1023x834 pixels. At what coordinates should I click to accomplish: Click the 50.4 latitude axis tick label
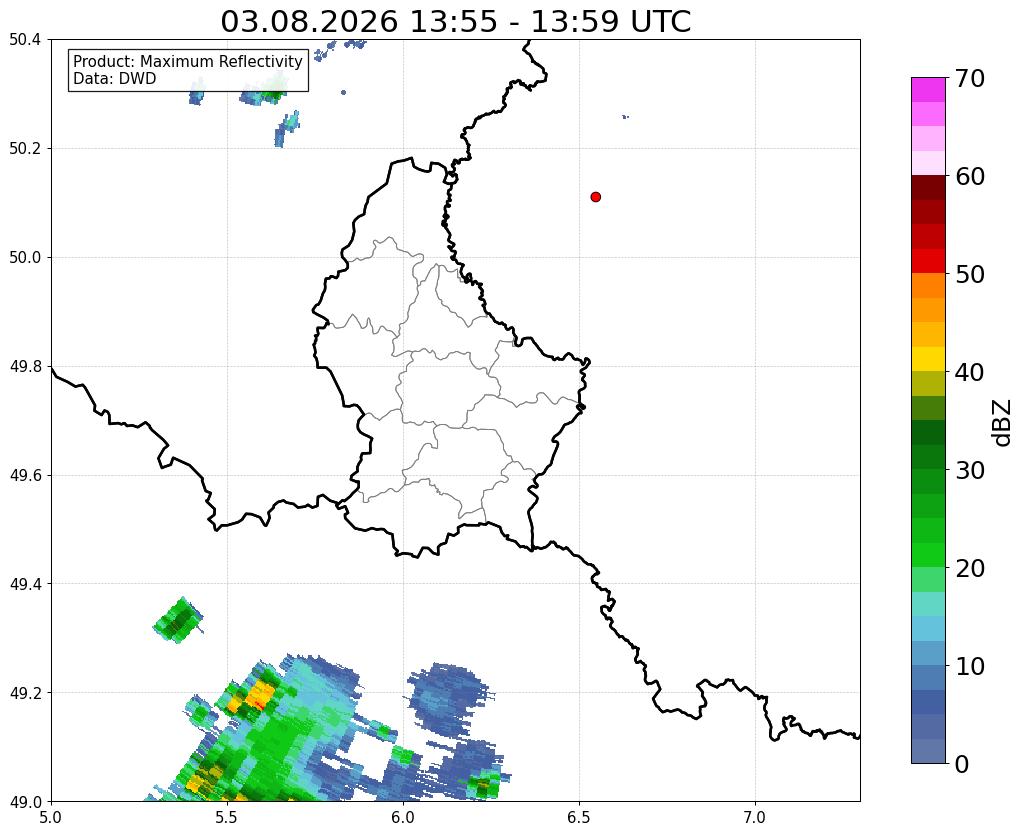pyautogui.click(x=25, y=40)
